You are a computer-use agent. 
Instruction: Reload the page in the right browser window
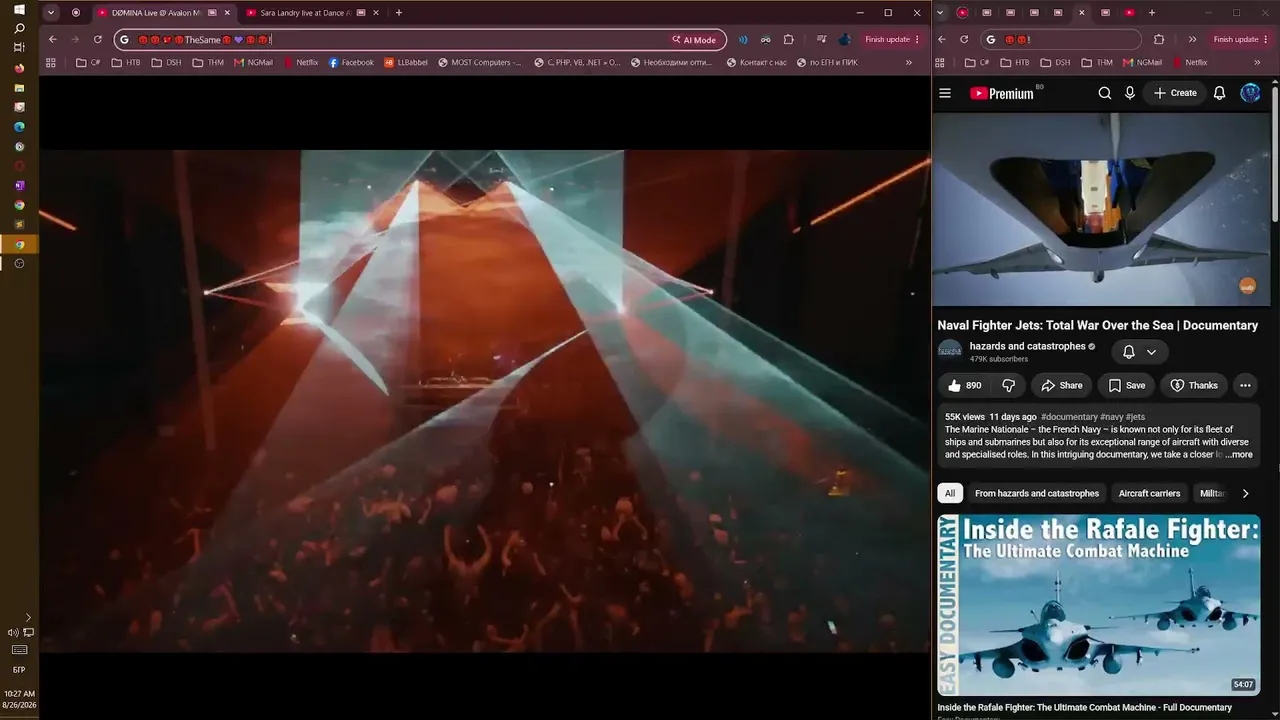(x=964, y=40)
